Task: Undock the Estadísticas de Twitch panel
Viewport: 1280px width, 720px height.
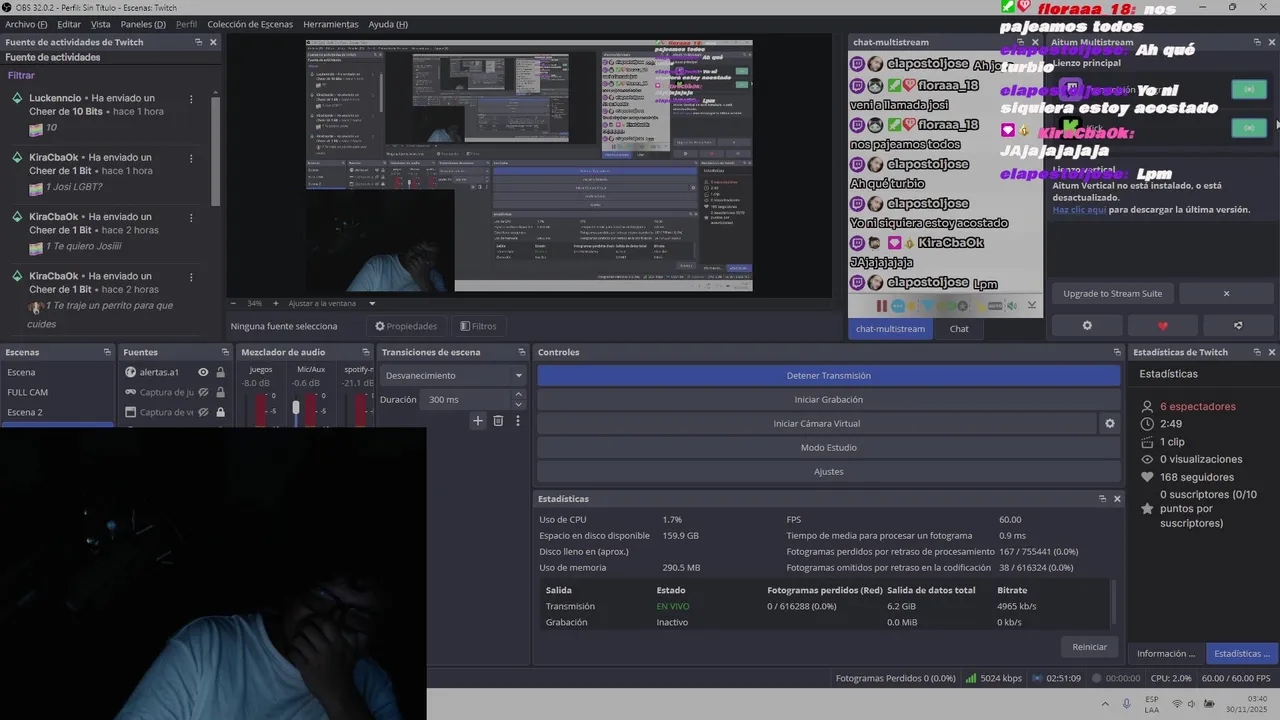Action: pyautogui.click(x=1257, y=352)
